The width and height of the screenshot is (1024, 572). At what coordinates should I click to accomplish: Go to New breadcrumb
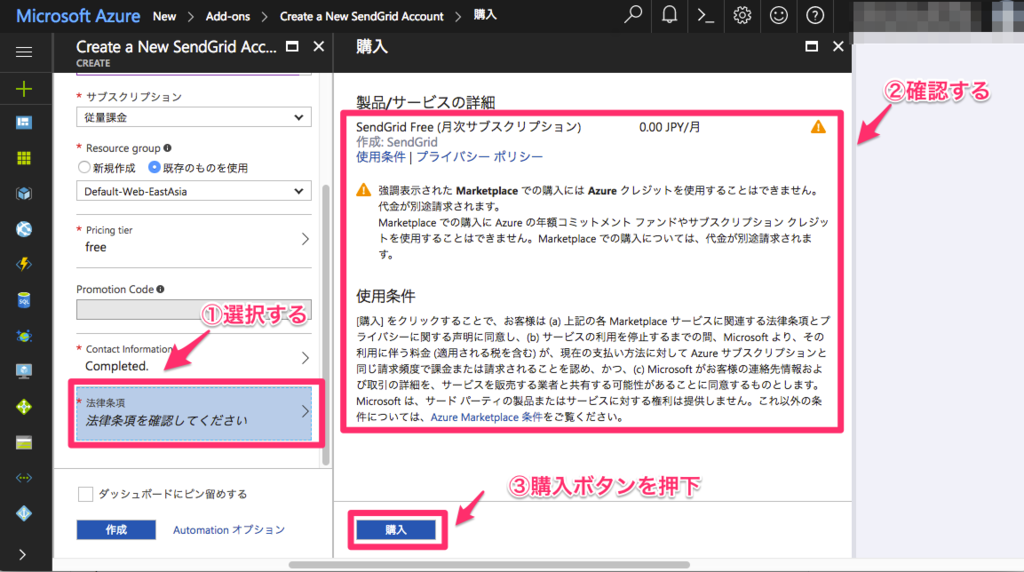(x=165, y=16)
